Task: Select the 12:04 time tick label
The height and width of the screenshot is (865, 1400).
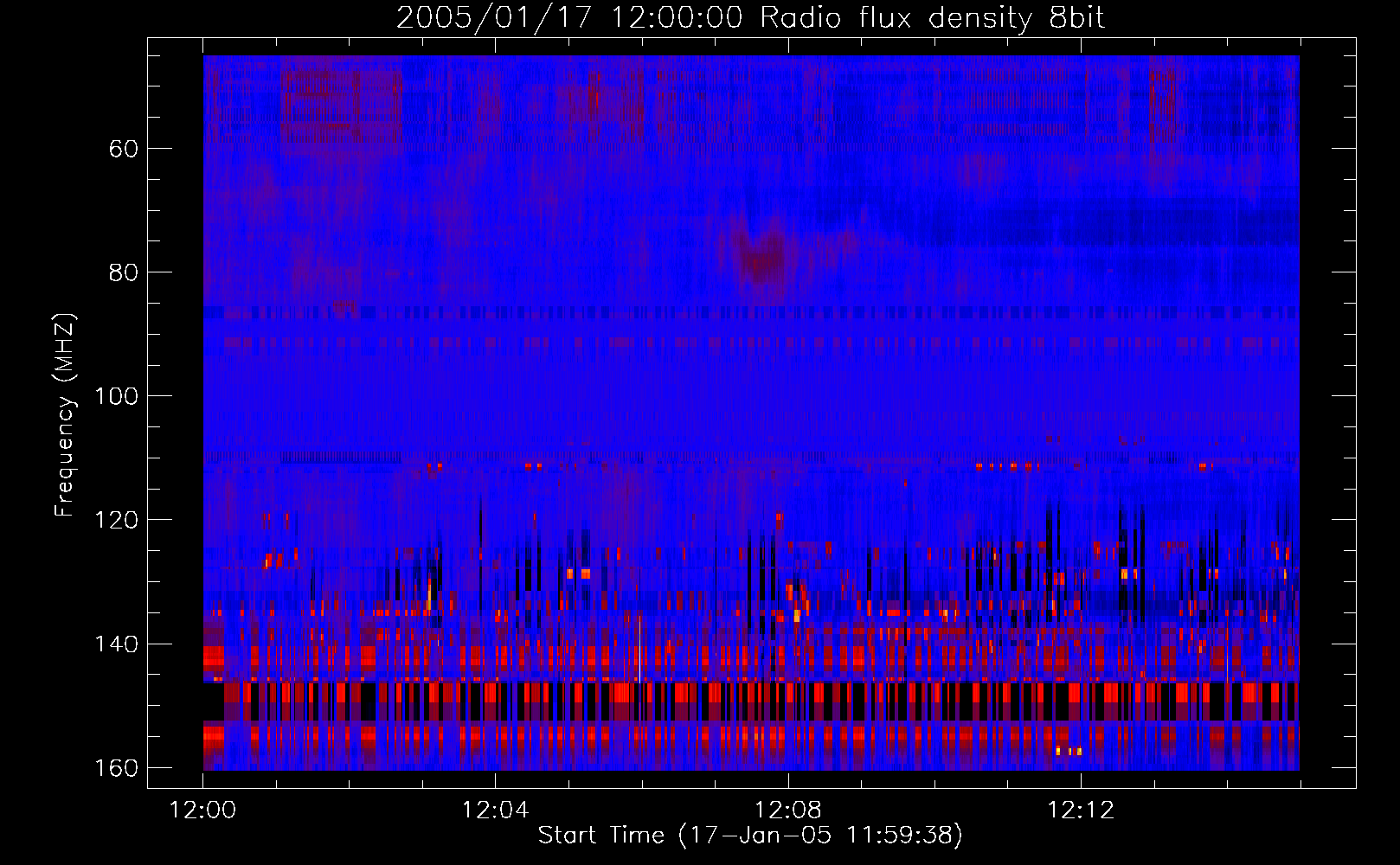Action: point(495,811)
